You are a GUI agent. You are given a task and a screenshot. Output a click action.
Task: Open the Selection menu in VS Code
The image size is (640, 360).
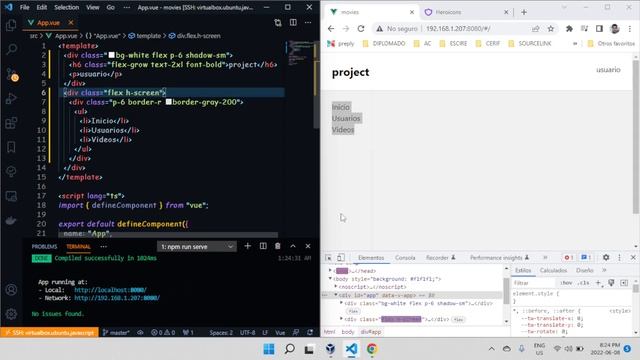pyautogui.click(x=67, y=7)
